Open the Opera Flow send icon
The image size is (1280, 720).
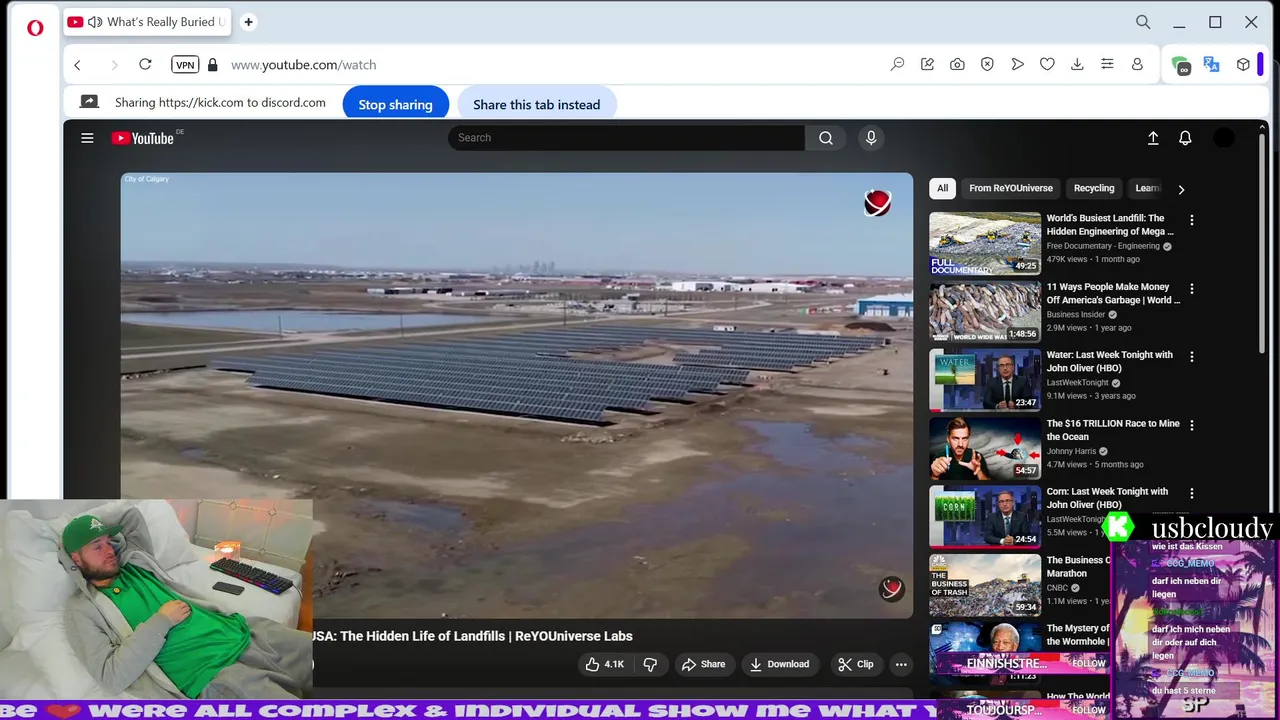1017,64
